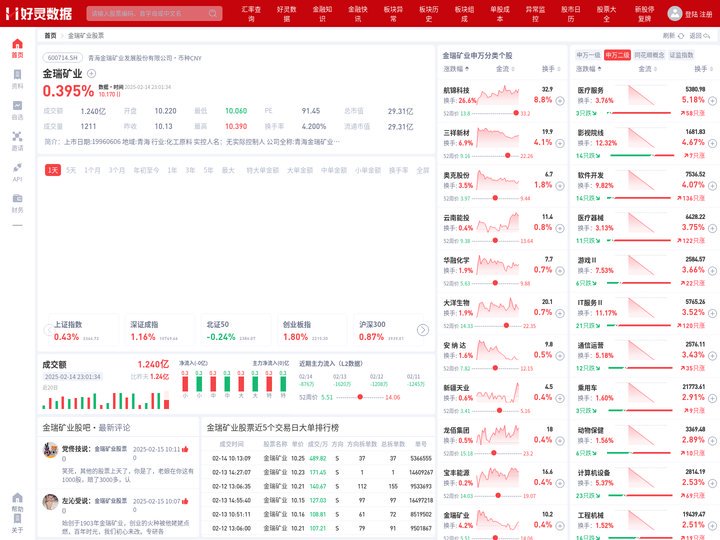
Task: Add 医疗器械 sector with plus icon
Action: click(712, 228)
